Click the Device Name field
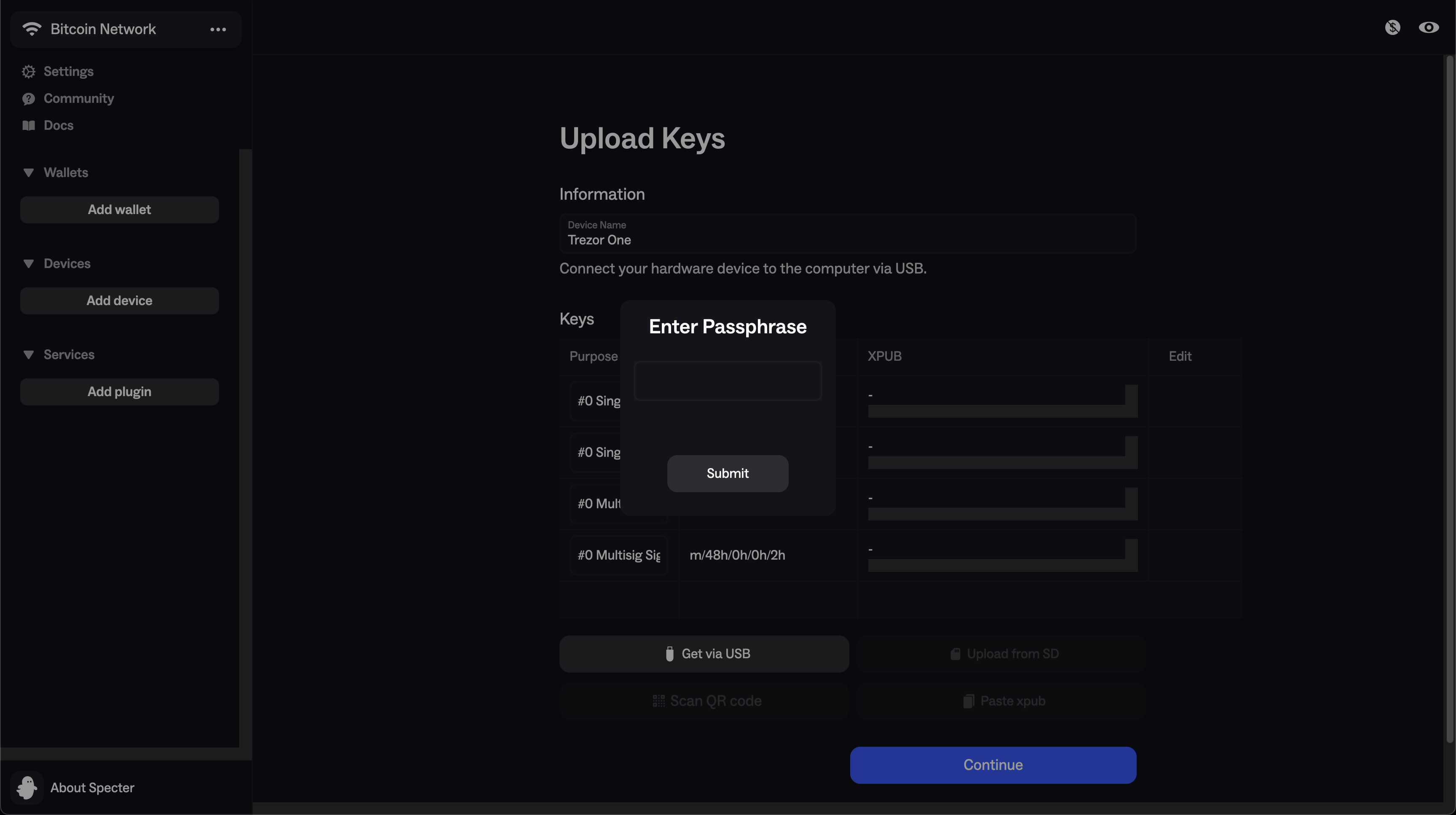The image size is (1456, 815). click(847, 234)
